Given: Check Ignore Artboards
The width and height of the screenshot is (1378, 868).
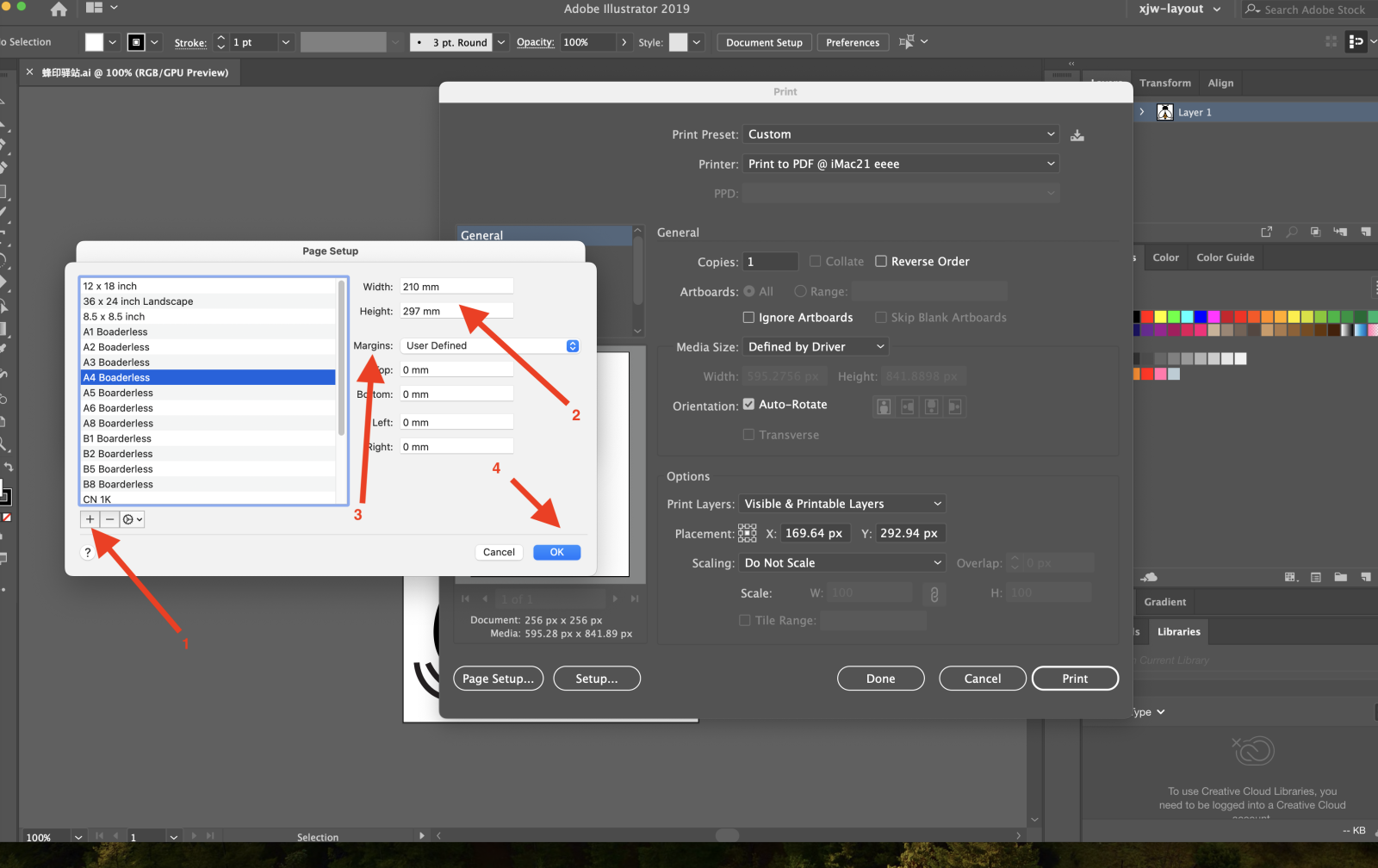Looking at the screenshot, I should click(x=748, y=317).
